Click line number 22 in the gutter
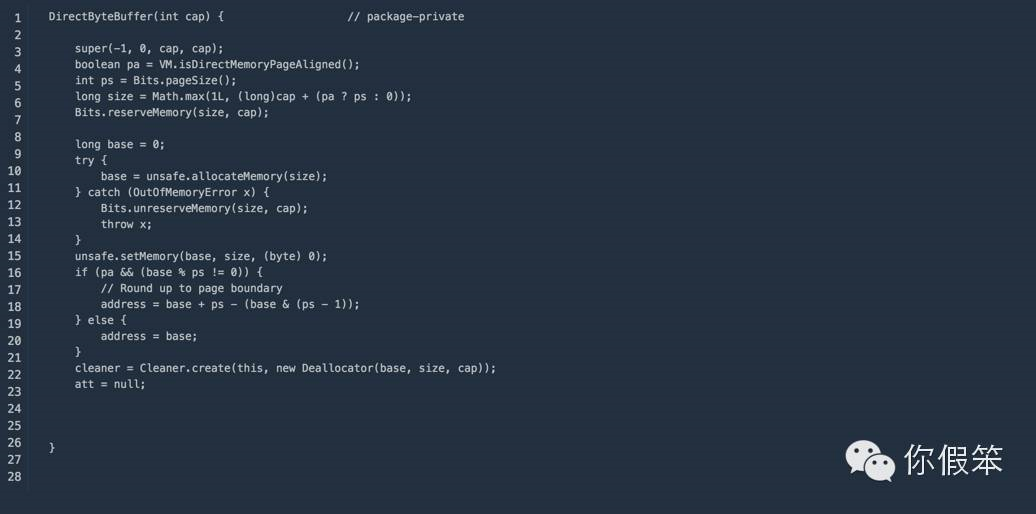The image size is (1036, 514). coord(15,375)
